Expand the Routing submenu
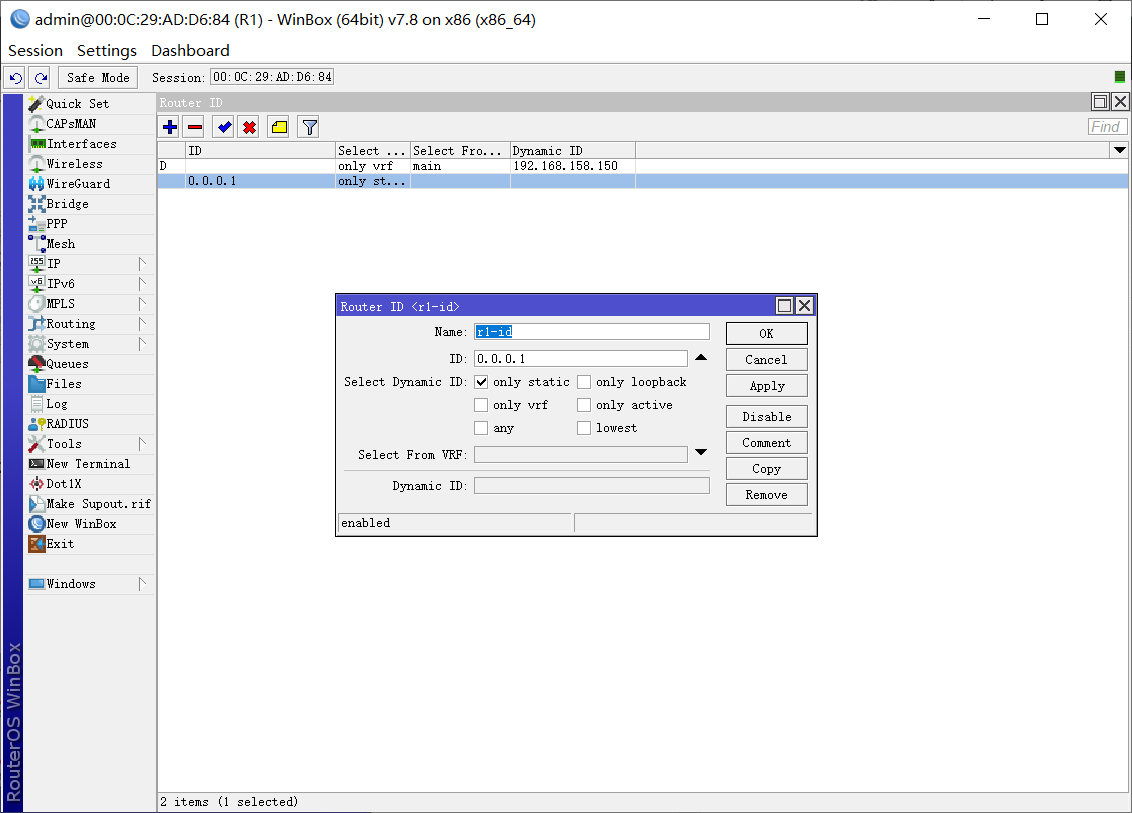 [x=142, y=323]
